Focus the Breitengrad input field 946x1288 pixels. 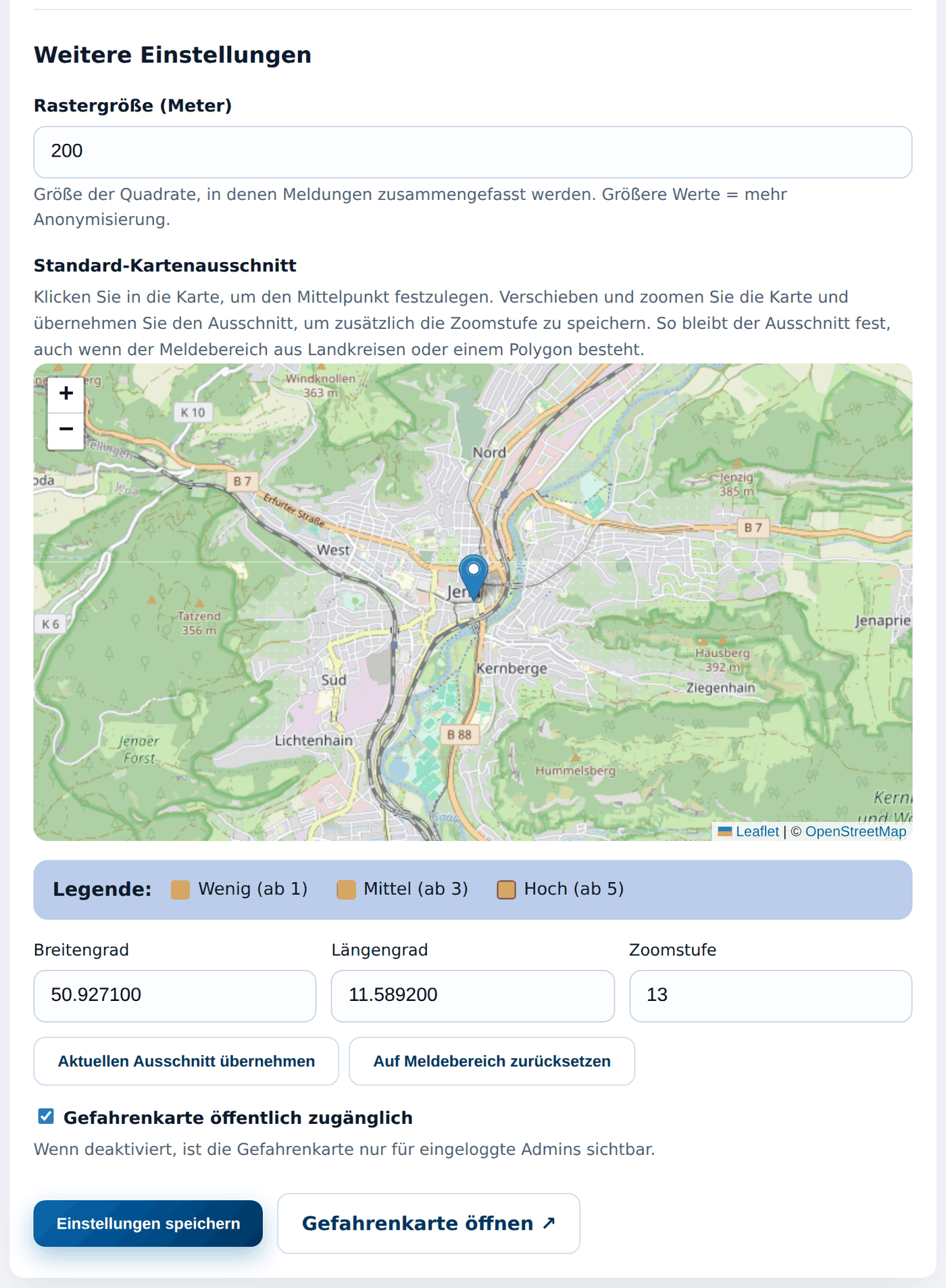(175, 996)
